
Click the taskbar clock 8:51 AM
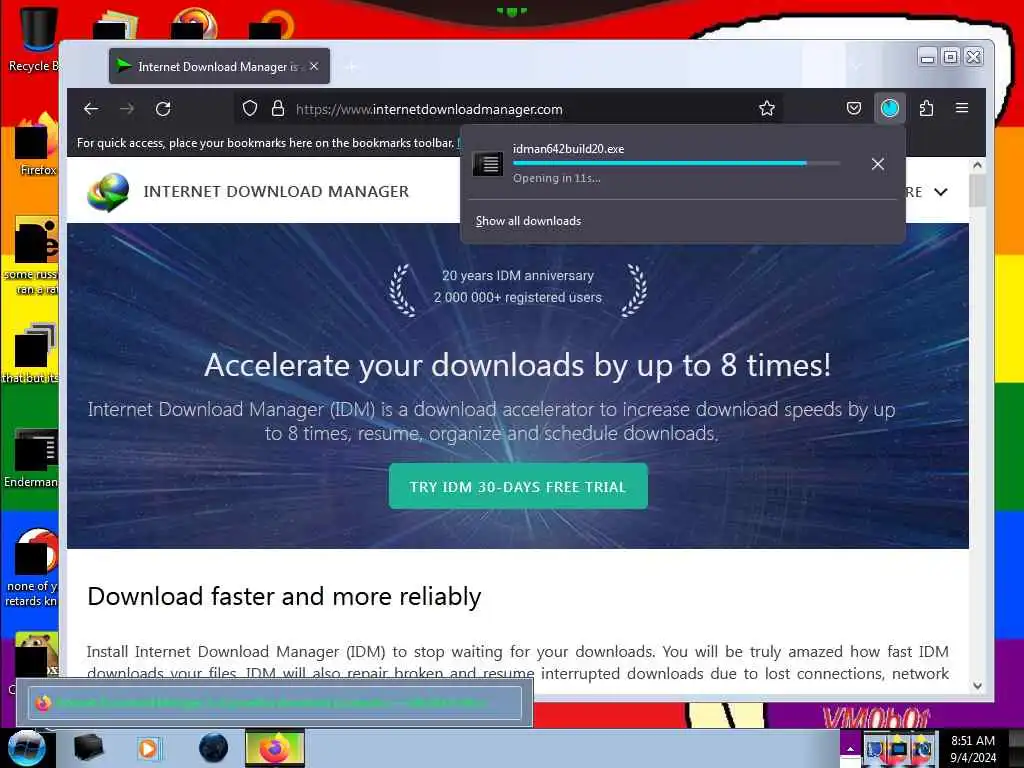coord(972,749)
